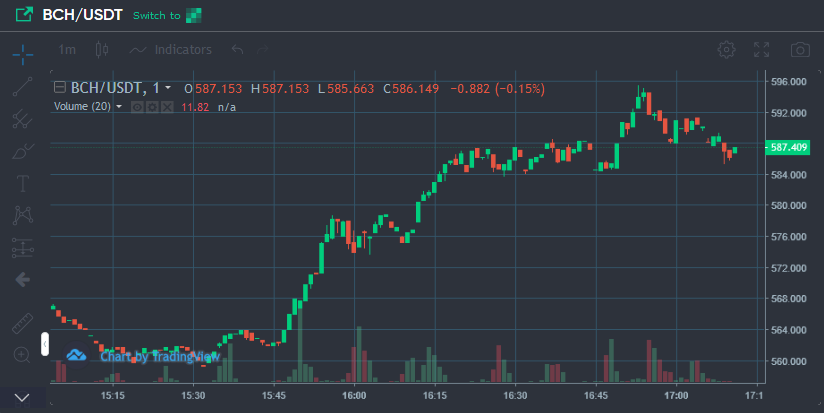This screenshot has height=413, width=824.
Task: Select the crosshair cursor tool
Action: [x=23, y=55]
